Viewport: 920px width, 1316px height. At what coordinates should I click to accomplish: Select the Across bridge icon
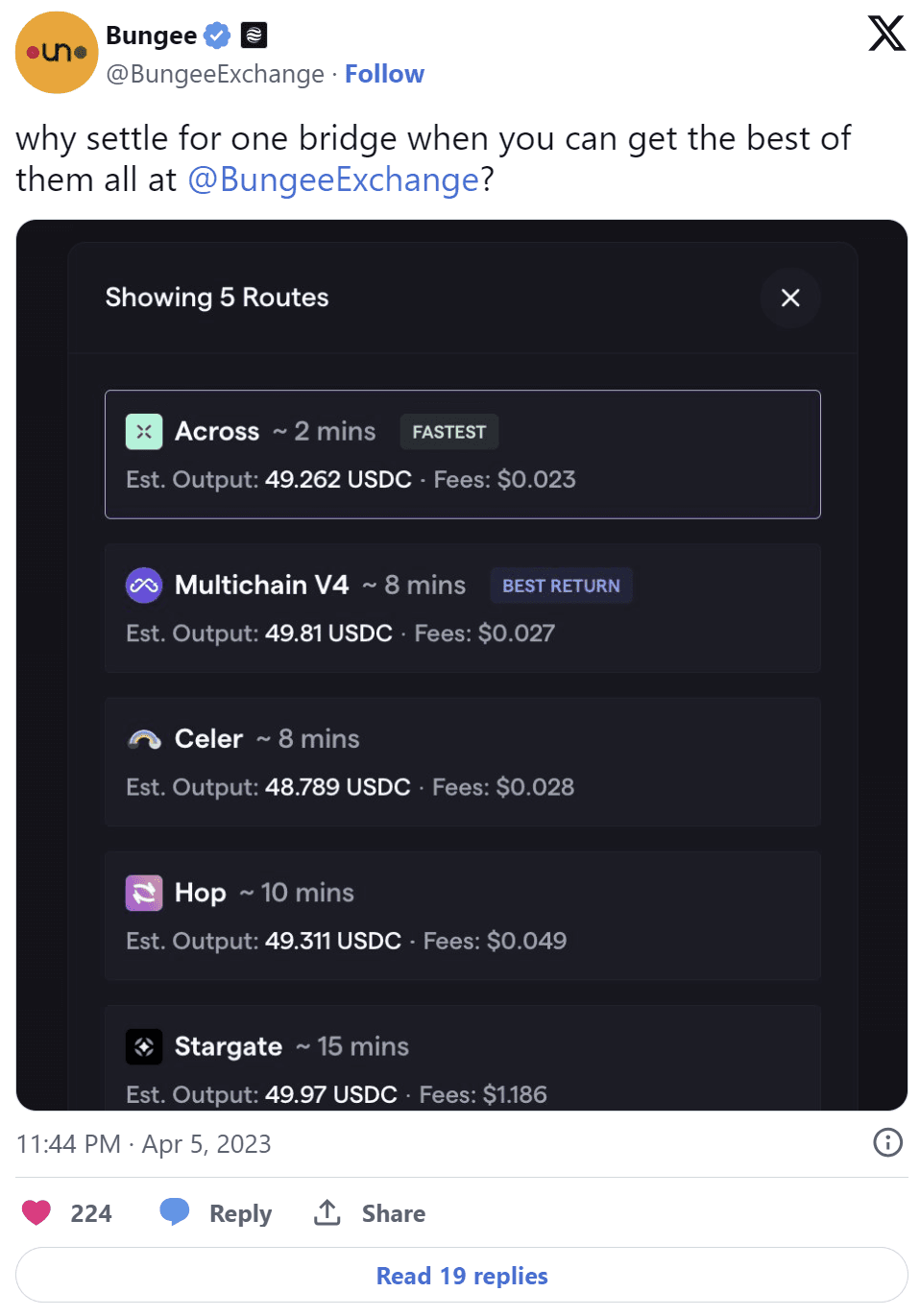tap(143, 431)
